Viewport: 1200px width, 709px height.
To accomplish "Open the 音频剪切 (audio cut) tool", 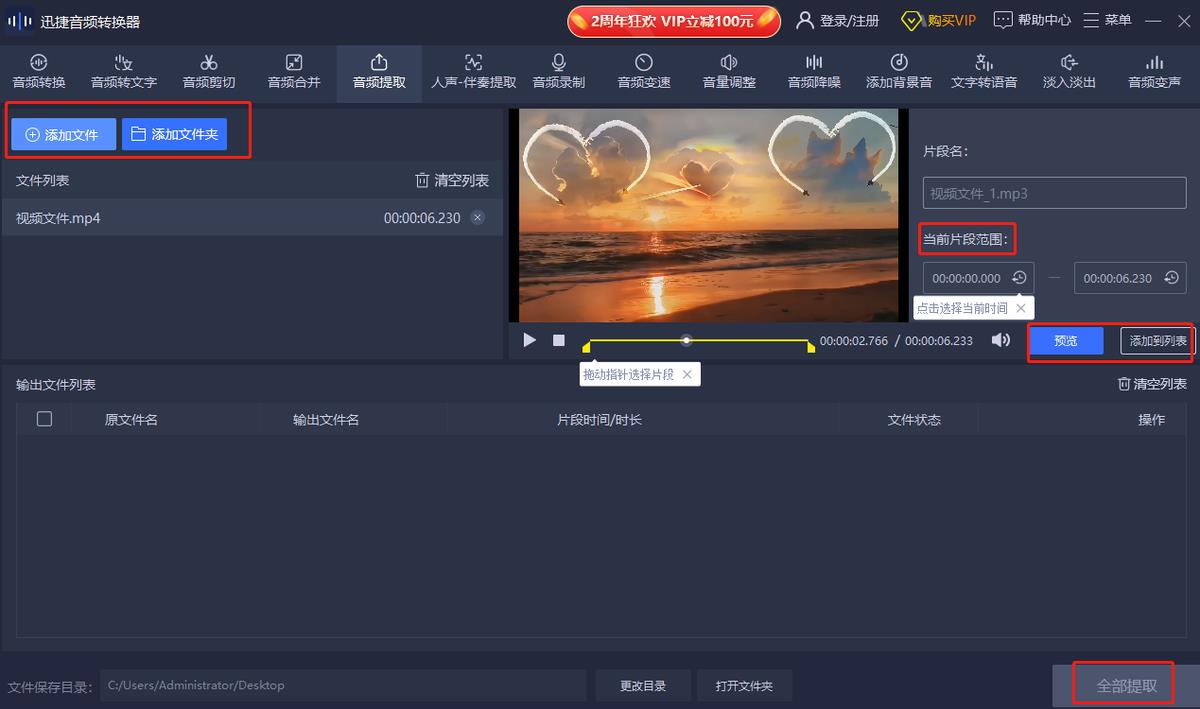I will pos(208,71).
